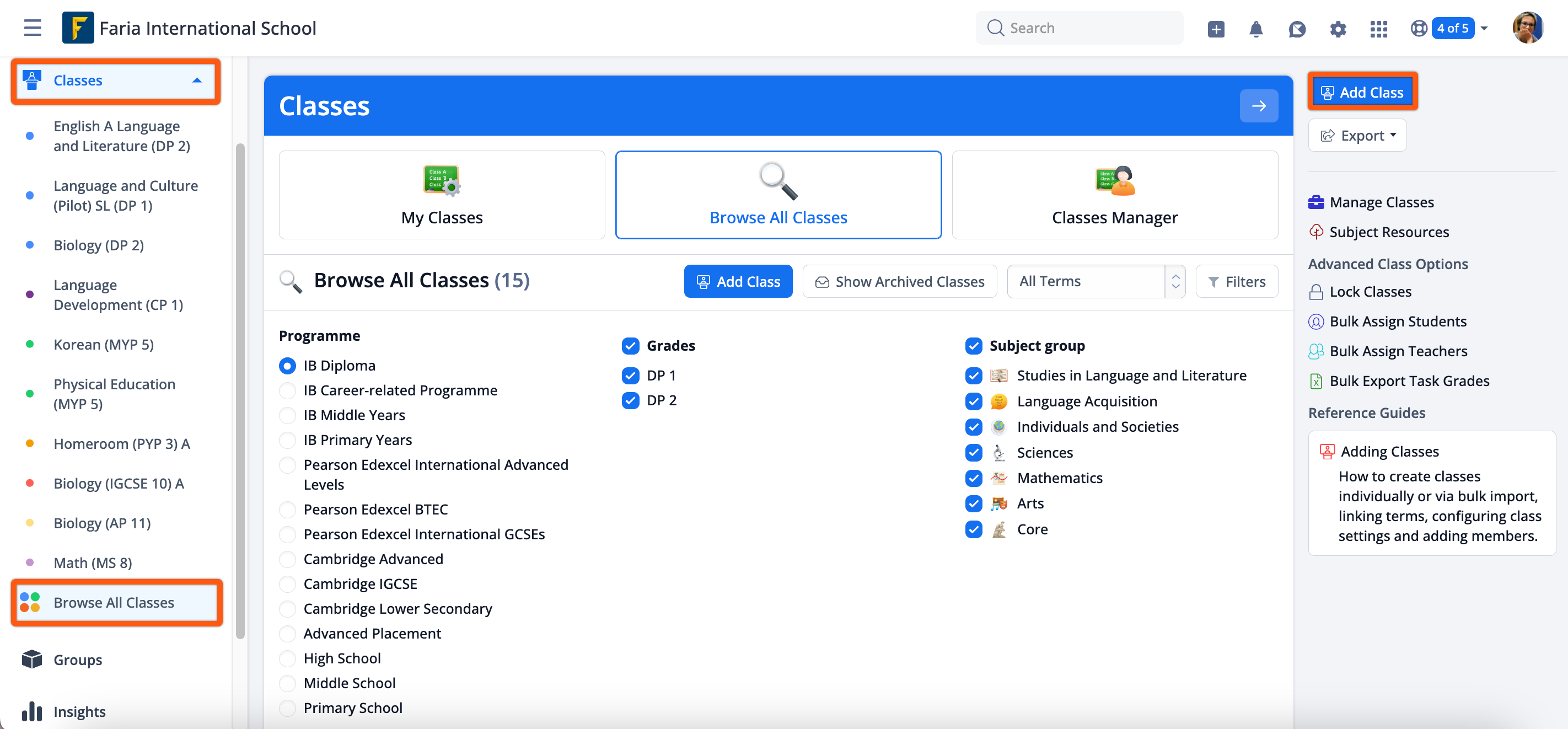Switch to the My Classes tab
Screen dimensions: 1568x729
pyautogui.click(x=442, y=195)
